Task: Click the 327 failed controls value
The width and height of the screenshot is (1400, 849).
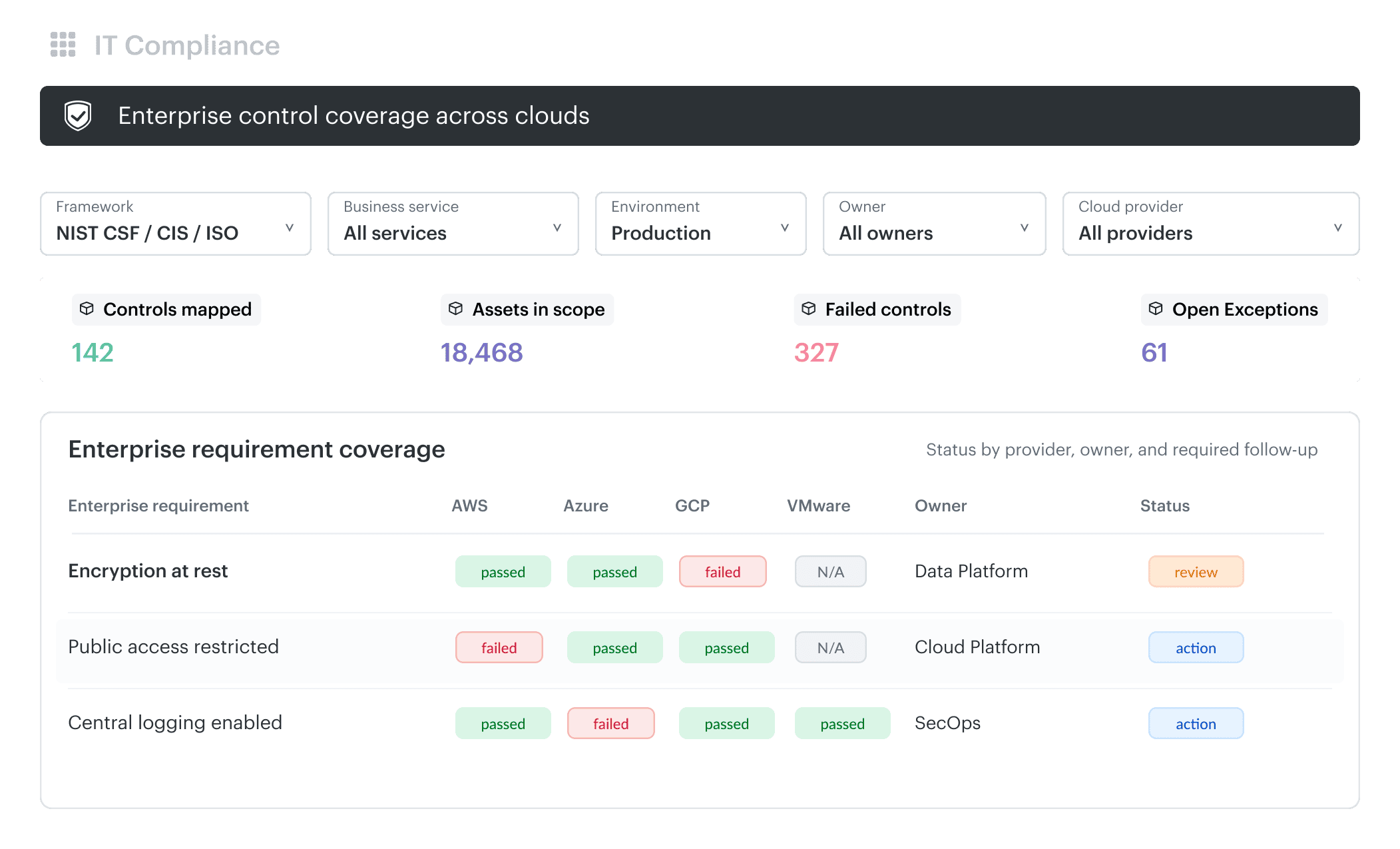Action: [x=816, y=352]
